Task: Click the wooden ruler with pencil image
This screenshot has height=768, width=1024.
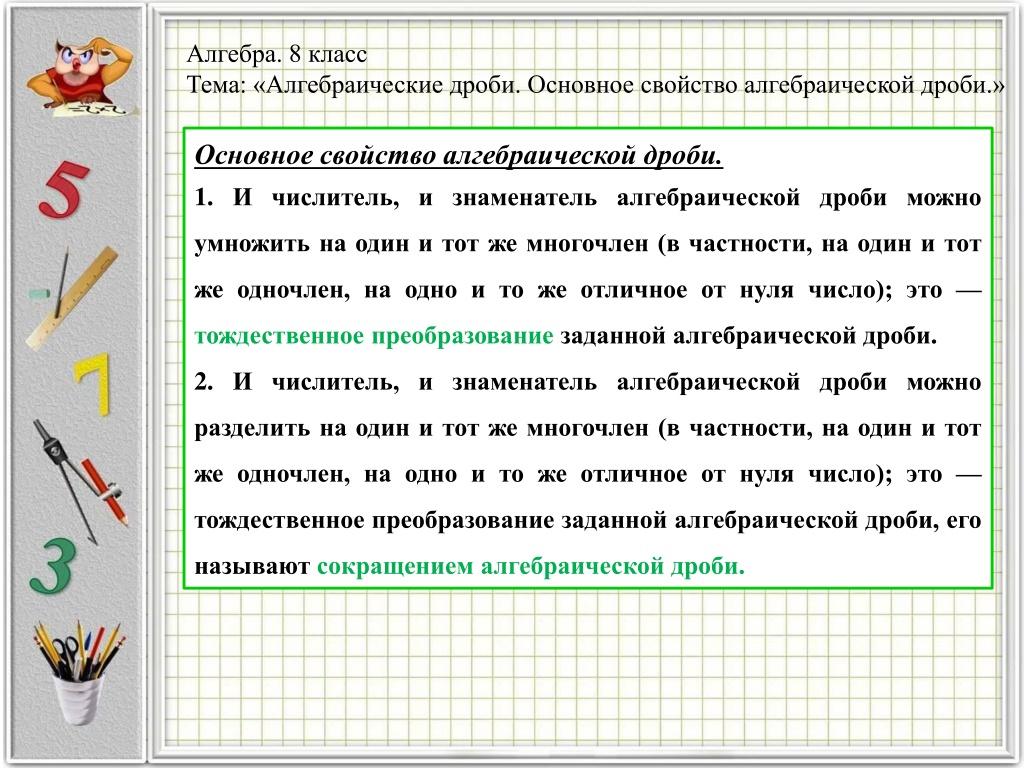Action: tap(73, 297)
